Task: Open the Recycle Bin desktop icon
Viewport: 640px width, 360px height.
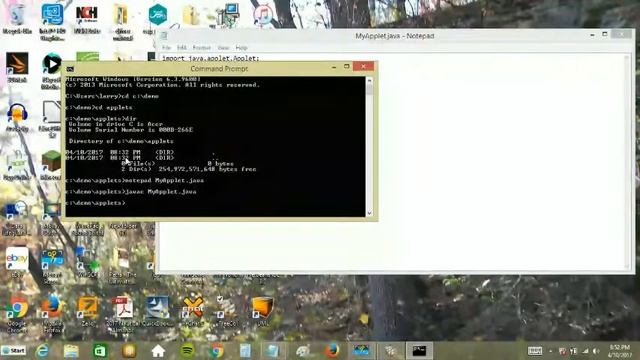Action: 17,16
